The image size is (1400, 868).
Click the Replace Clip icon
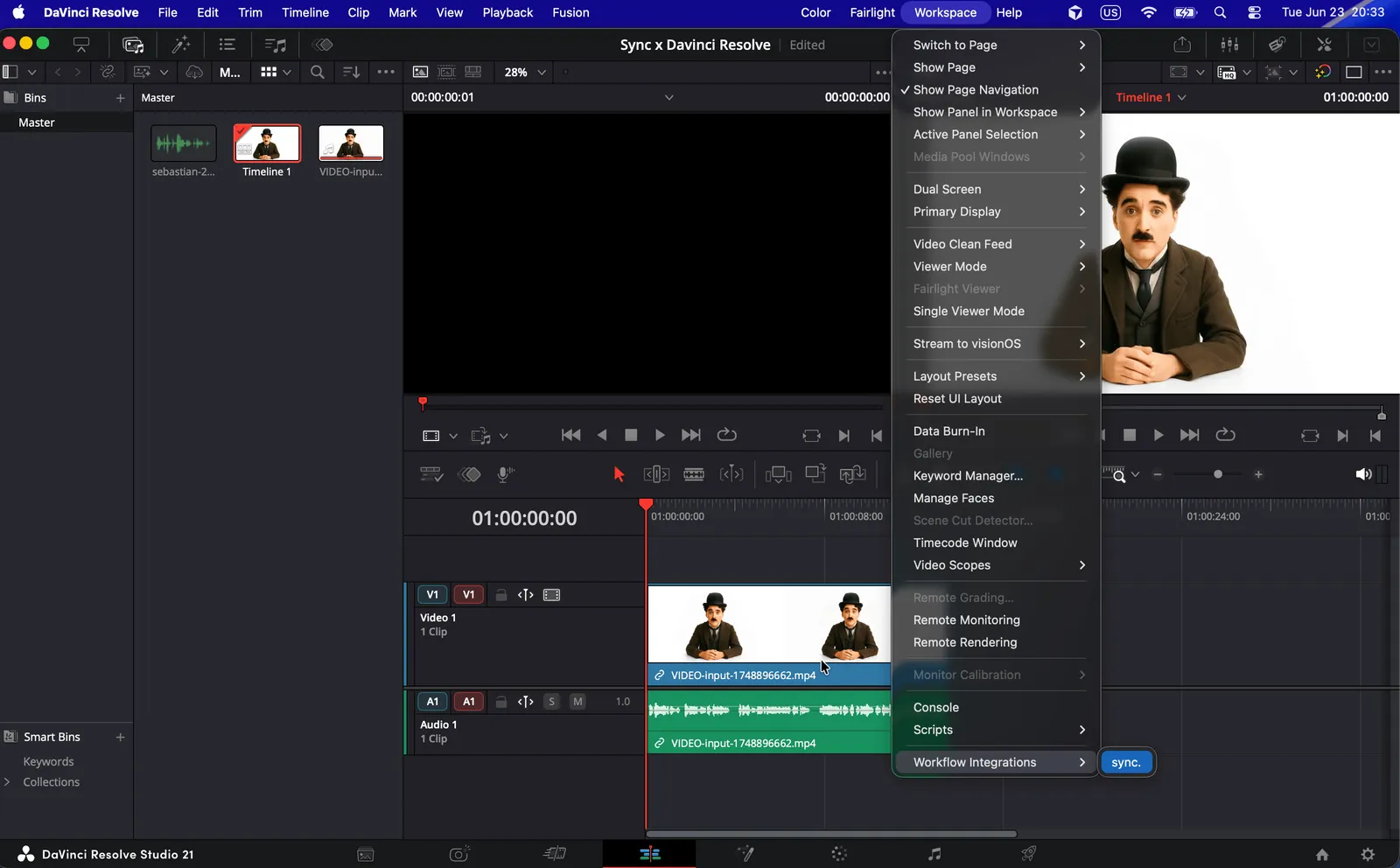(x=853, y=474)
